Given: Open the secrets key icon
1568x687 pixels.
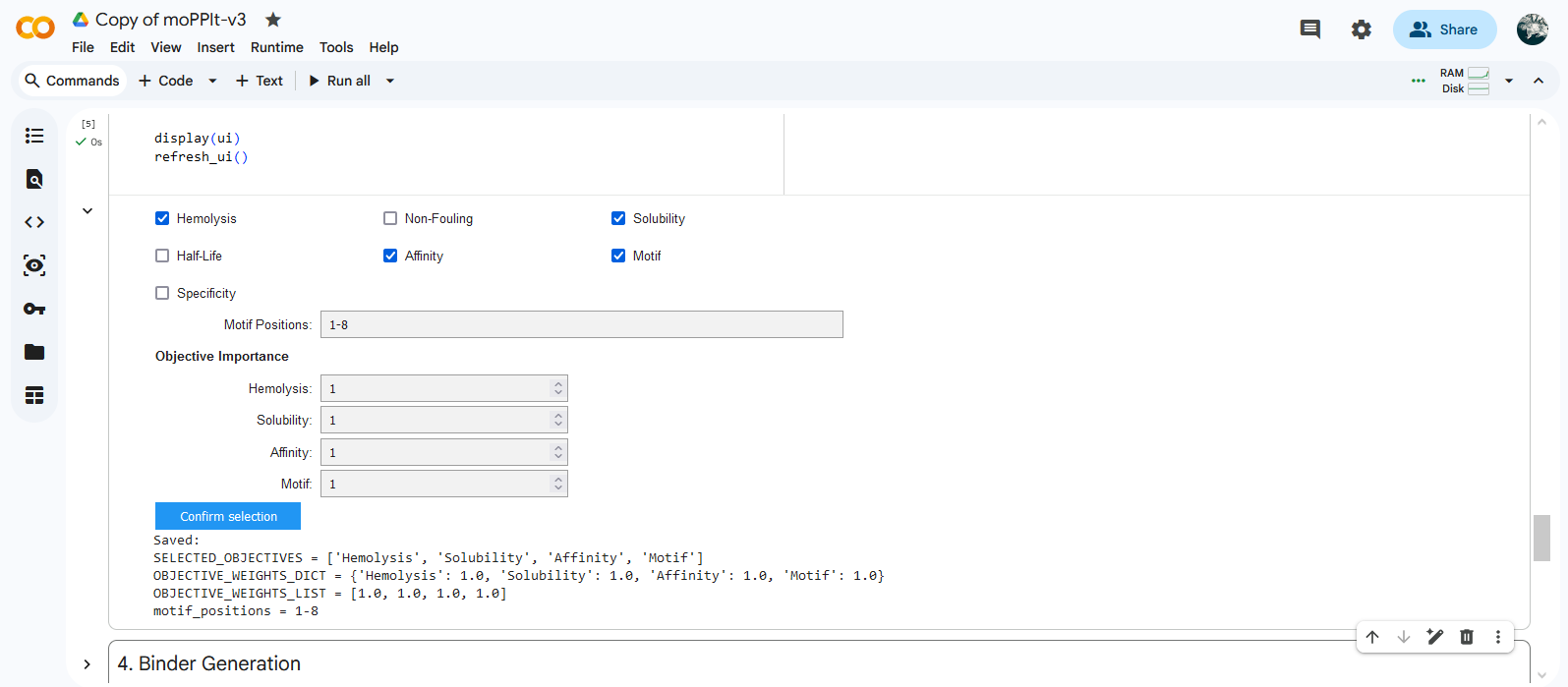Looking at the screenshot, I should point(34,309).
